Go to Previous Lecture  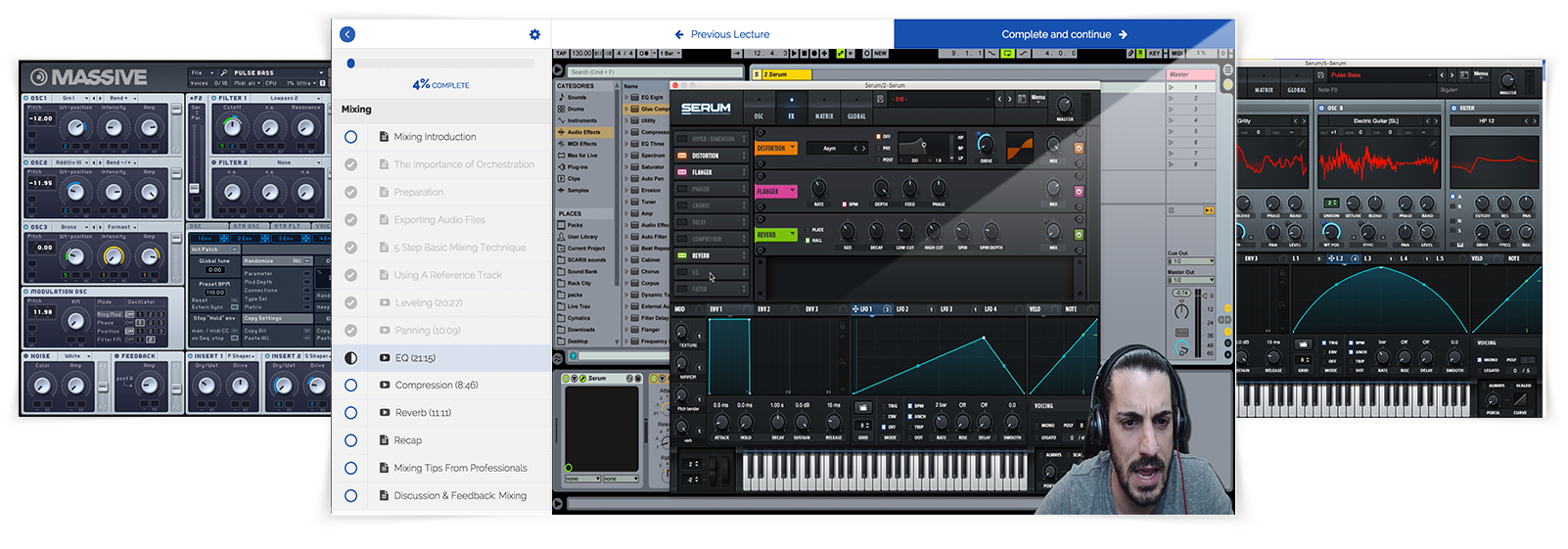point(722,34)
